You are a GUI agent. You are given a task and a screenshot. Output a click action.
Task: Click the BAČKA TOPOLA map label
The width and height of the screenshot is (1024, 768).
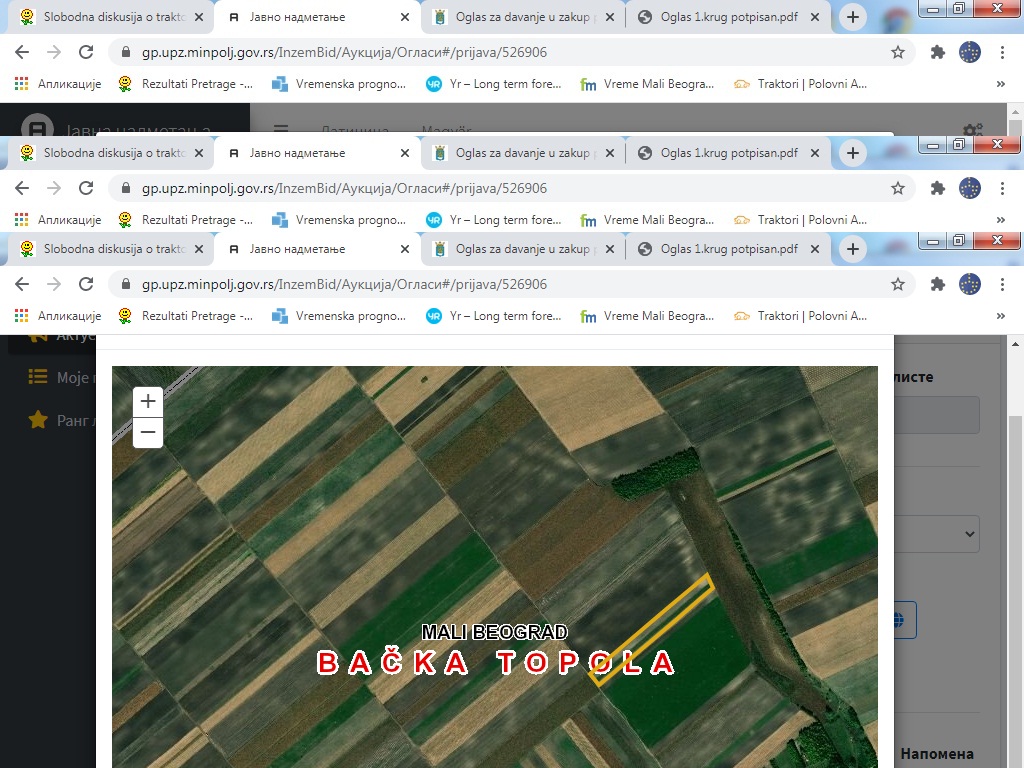[x=496, y=663]
